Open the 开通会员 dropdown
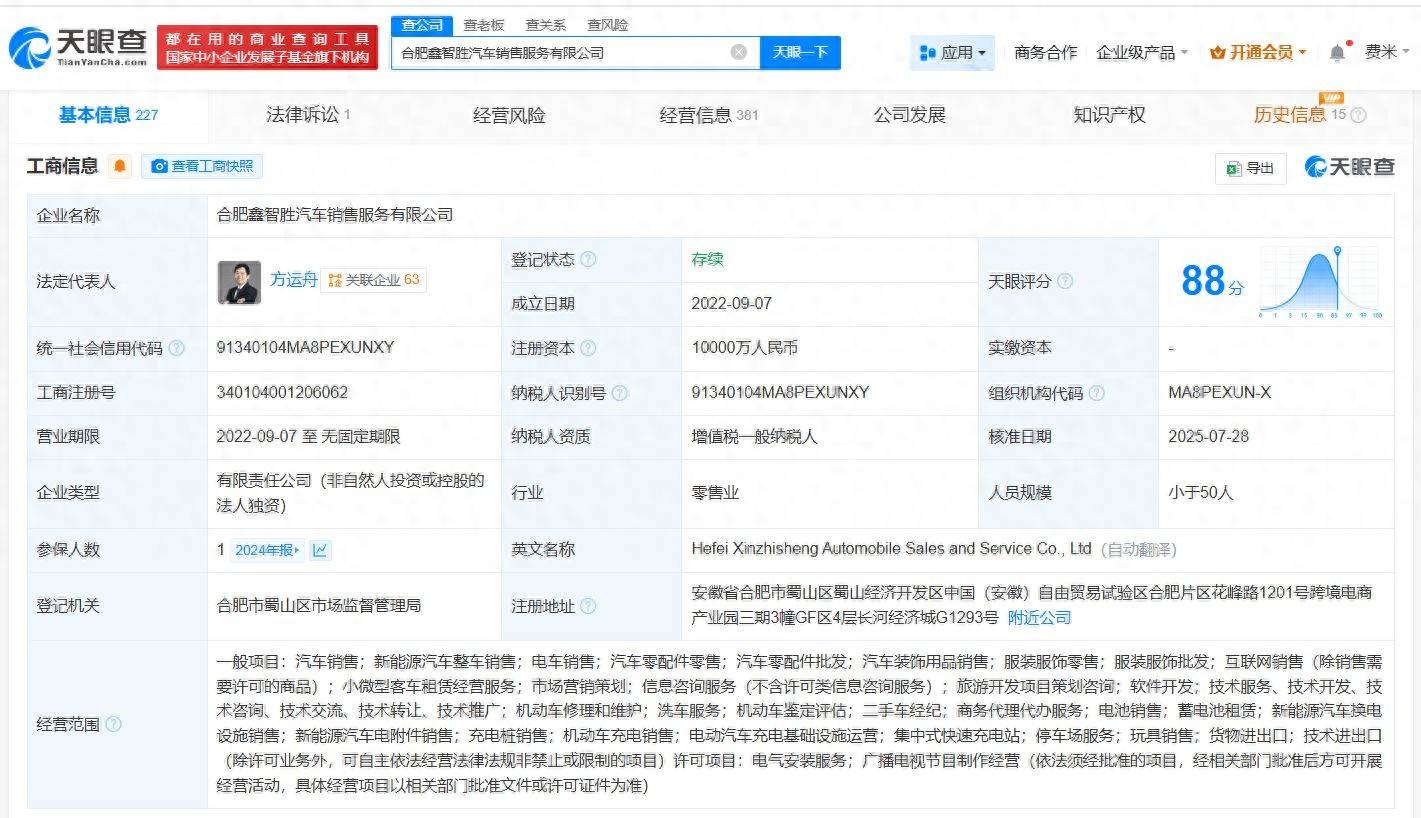The image size is (1421, 818). tap(1257, 53)
